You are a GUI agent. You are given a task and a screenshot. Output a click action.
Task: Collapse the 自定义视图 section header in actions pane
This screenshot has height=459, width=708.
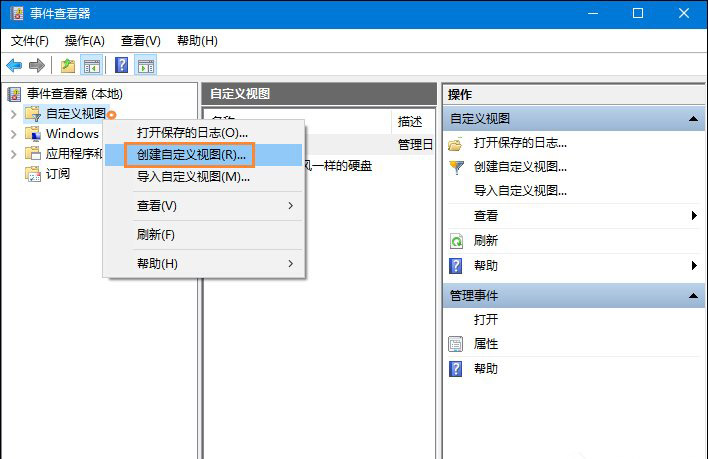point(694,119)
